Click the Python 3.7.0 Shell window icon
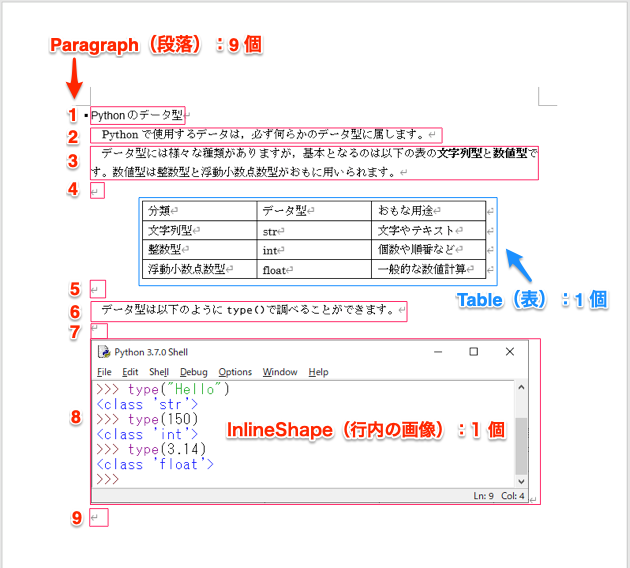Screen dimensions: 630x568 (104, 352)
